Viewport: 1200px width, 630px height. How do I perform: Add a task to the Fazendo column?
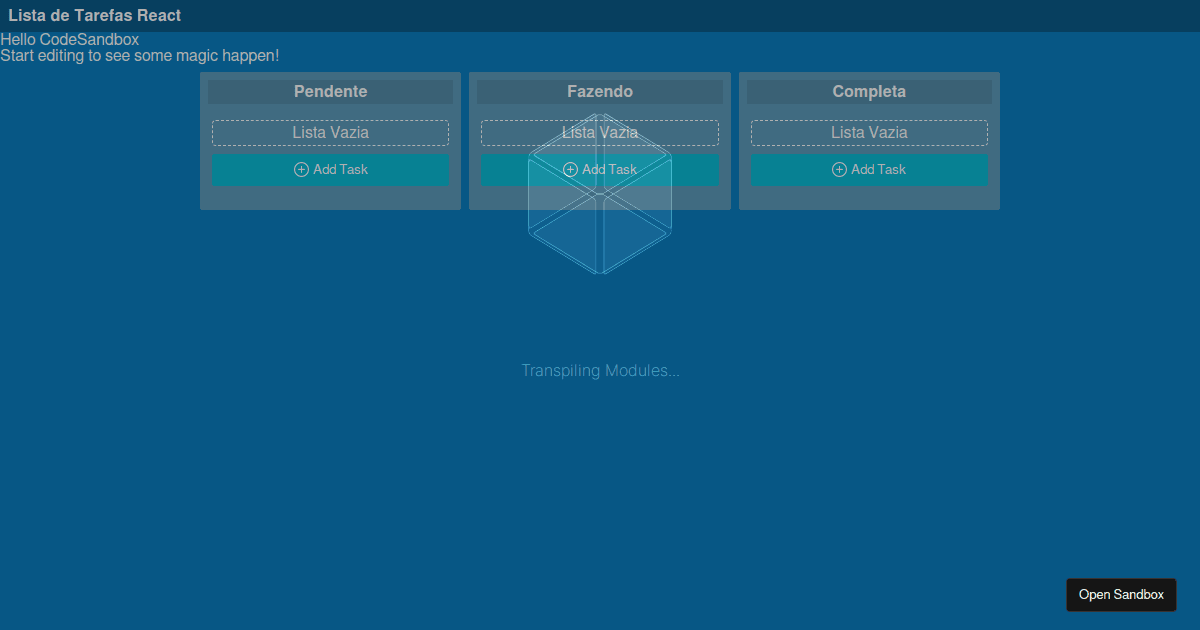click(600, 169)
